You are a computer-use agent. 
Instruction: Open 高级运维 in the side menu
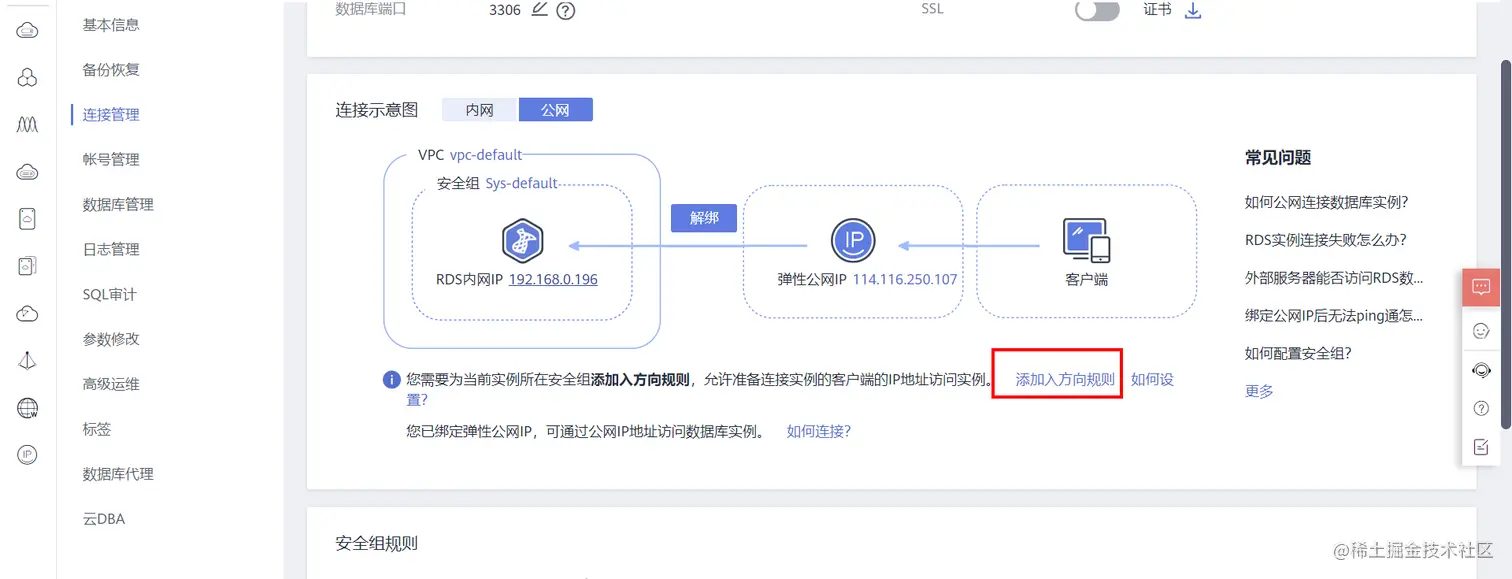click(111, 384)
